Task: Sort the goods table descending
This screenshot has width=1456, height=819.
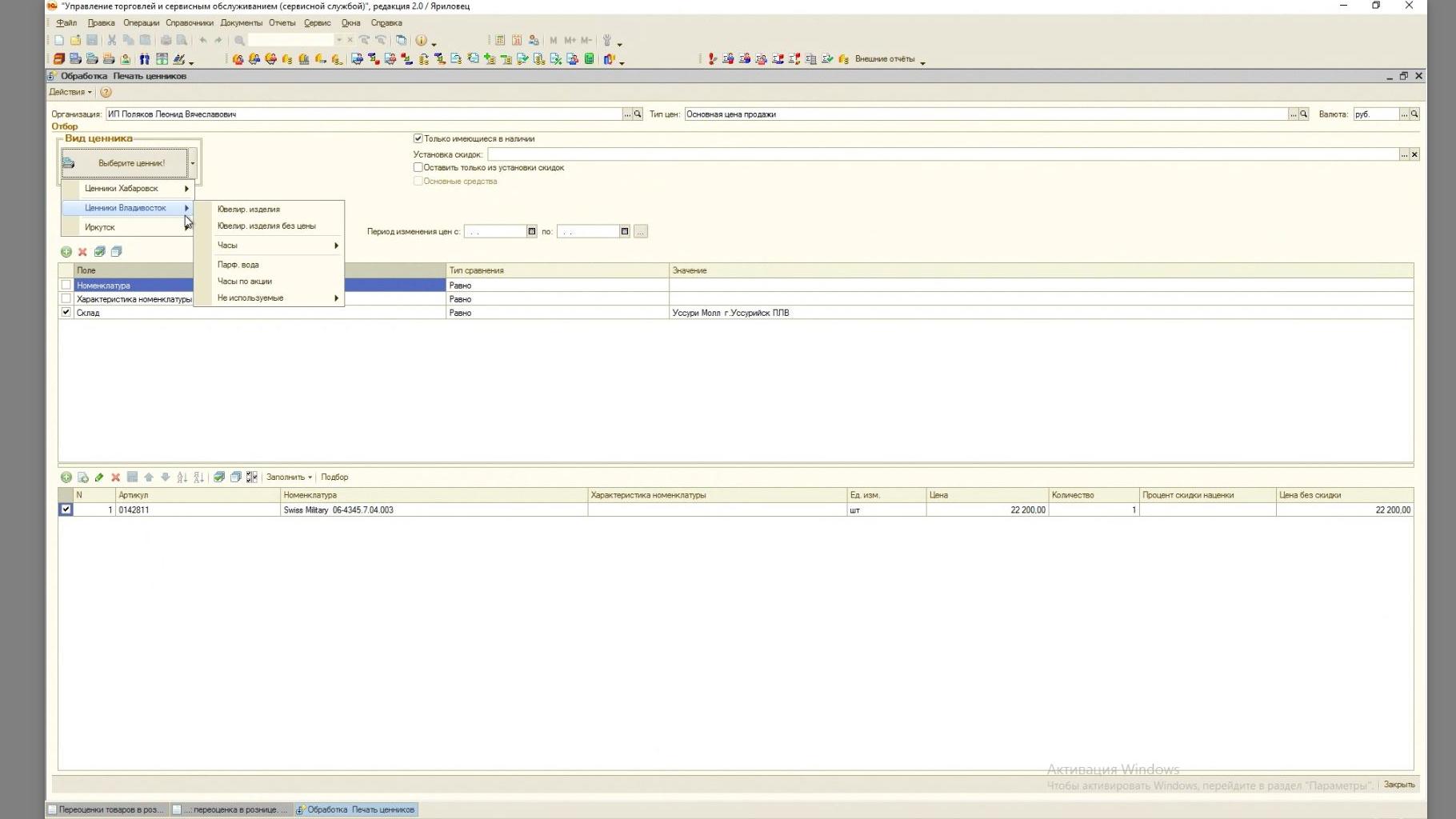Action: (199, 477)
